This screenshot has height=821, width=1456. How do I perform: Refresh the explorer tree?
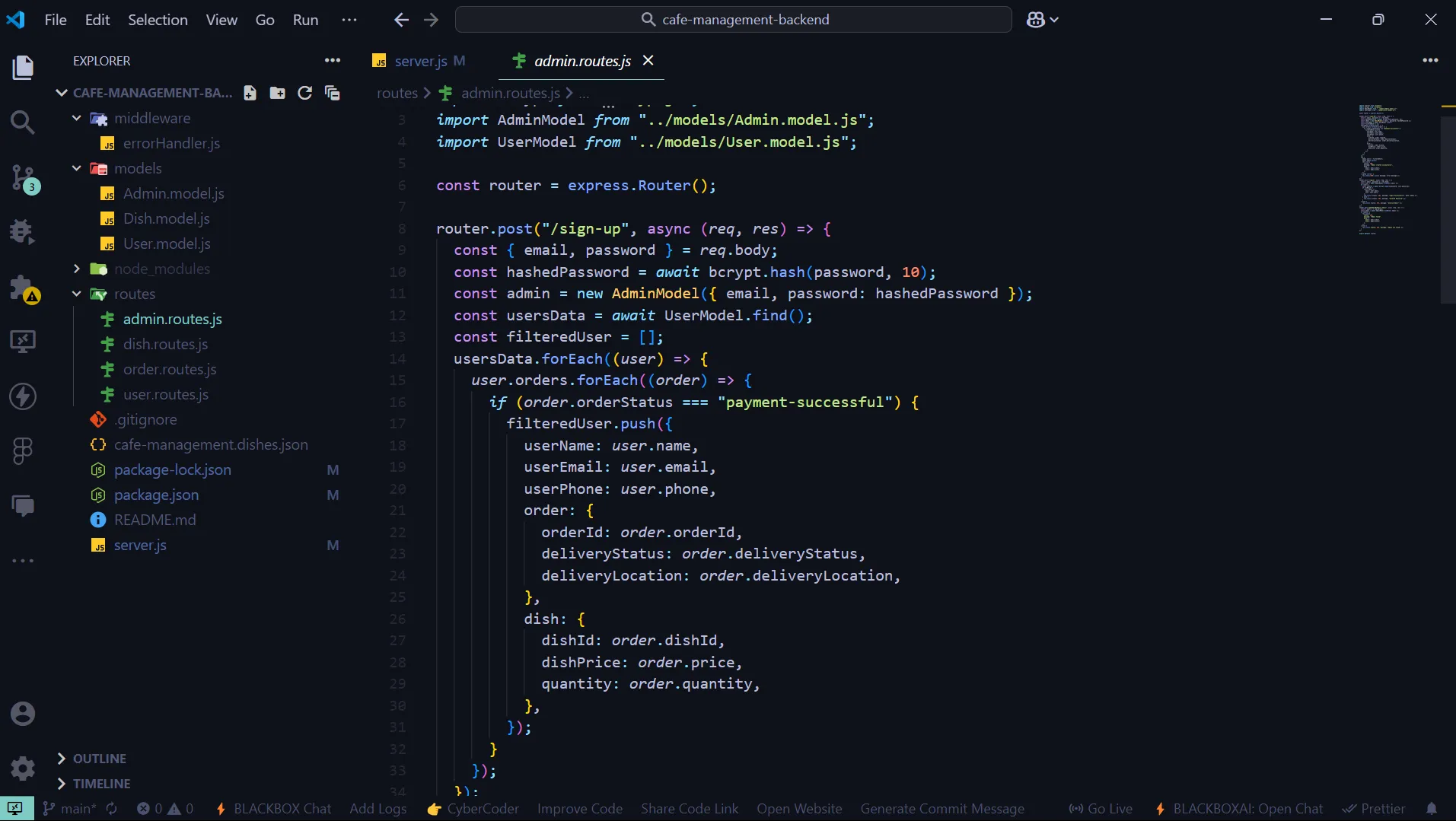tap(304, 93)
